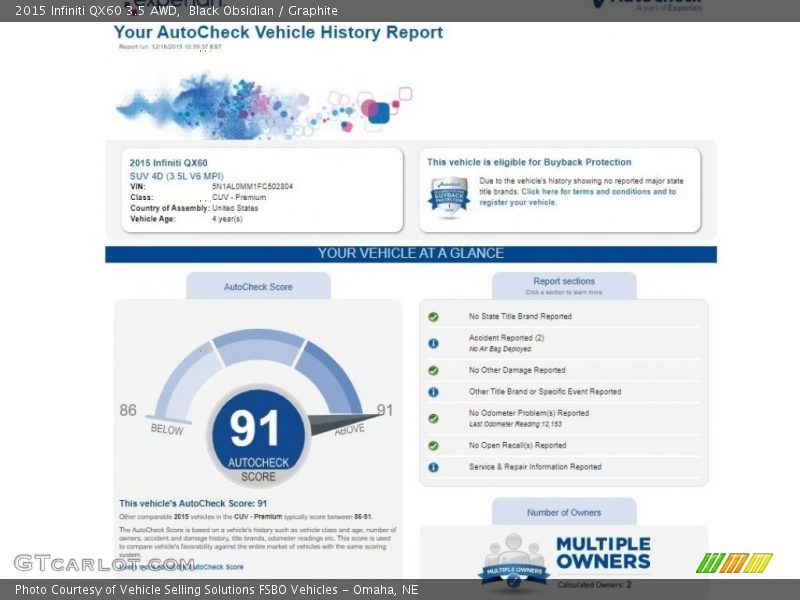Click green check beside No Odometer Problem(s) Reported
Viewport: 800px width, 600px height.
433,418
